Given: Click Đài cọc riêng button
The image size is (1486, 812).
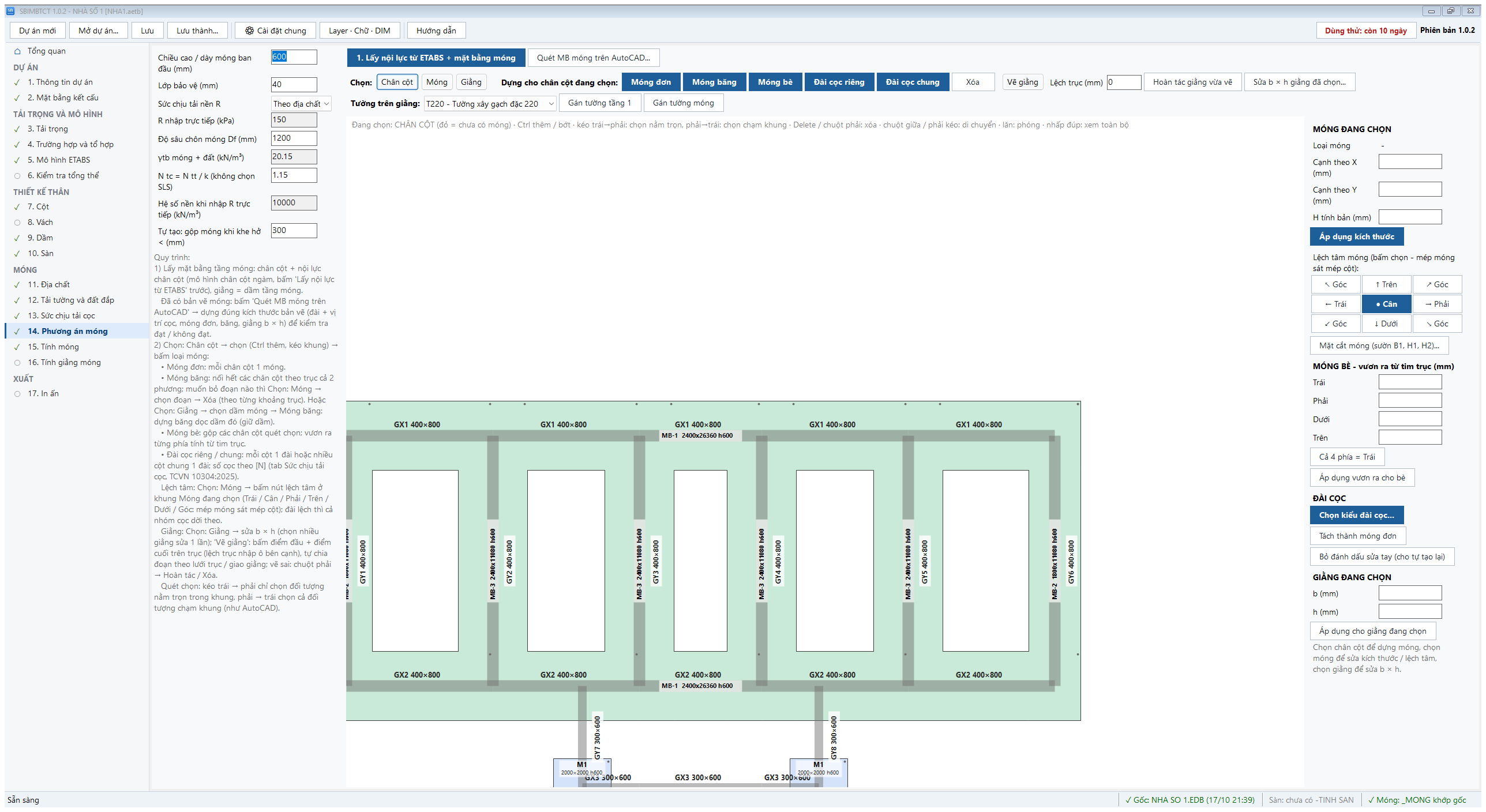Looking at the screenshot, I should pos(839,82).
